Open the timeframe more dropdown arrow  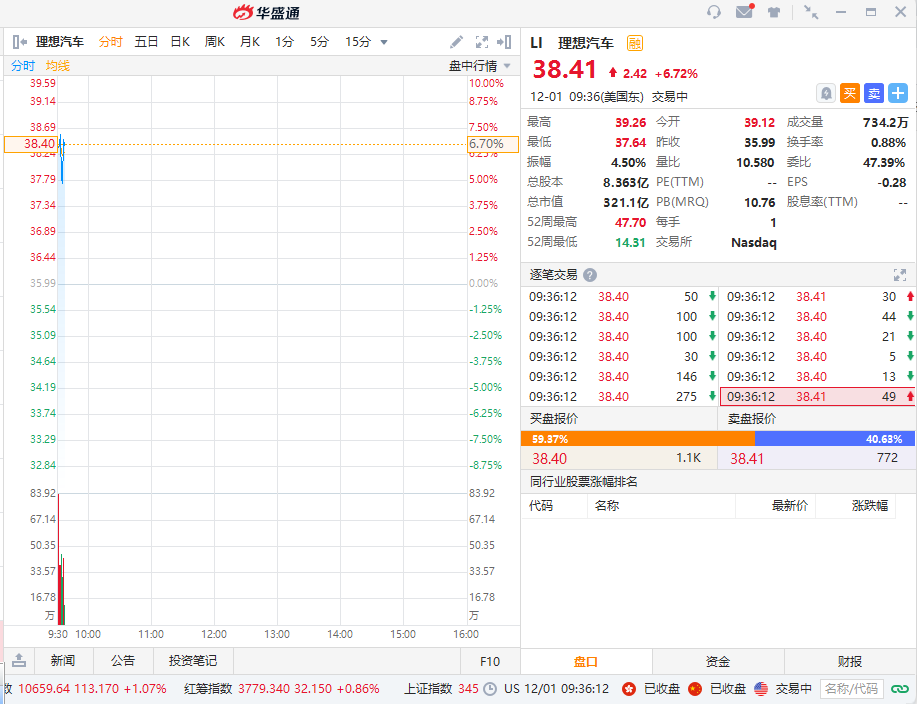[x=384, y=42]
